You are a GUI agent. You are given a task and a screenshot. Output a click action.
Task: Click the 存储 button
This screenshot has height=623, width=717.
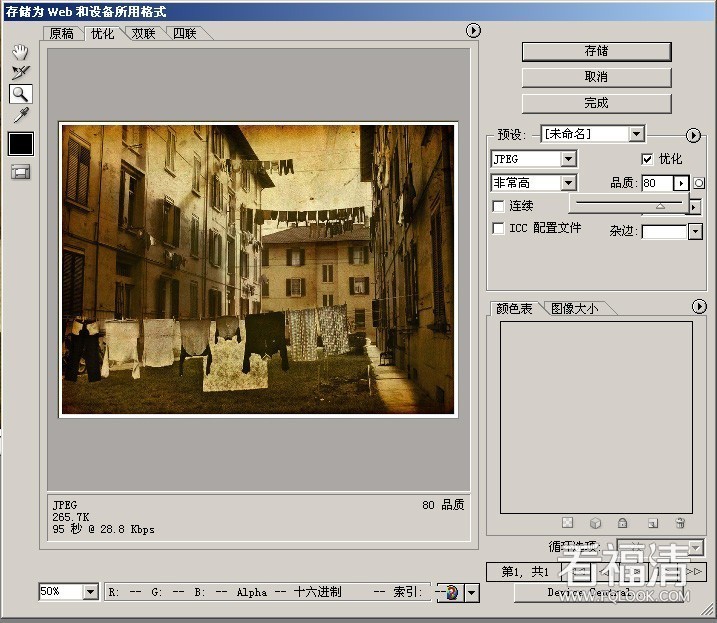pos(596,51)
